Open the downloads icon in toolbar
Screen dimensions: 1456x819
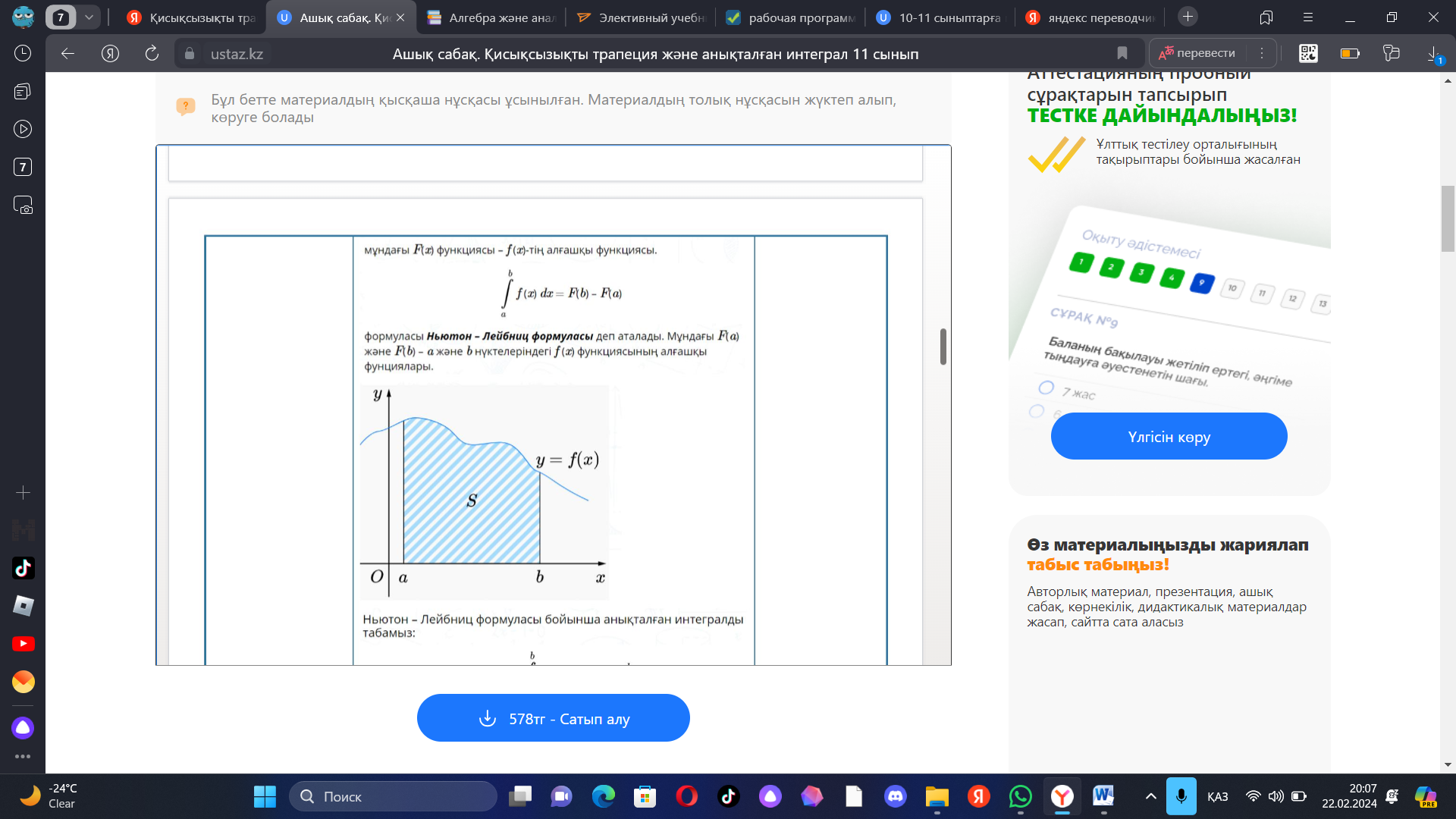(1433, 53)
